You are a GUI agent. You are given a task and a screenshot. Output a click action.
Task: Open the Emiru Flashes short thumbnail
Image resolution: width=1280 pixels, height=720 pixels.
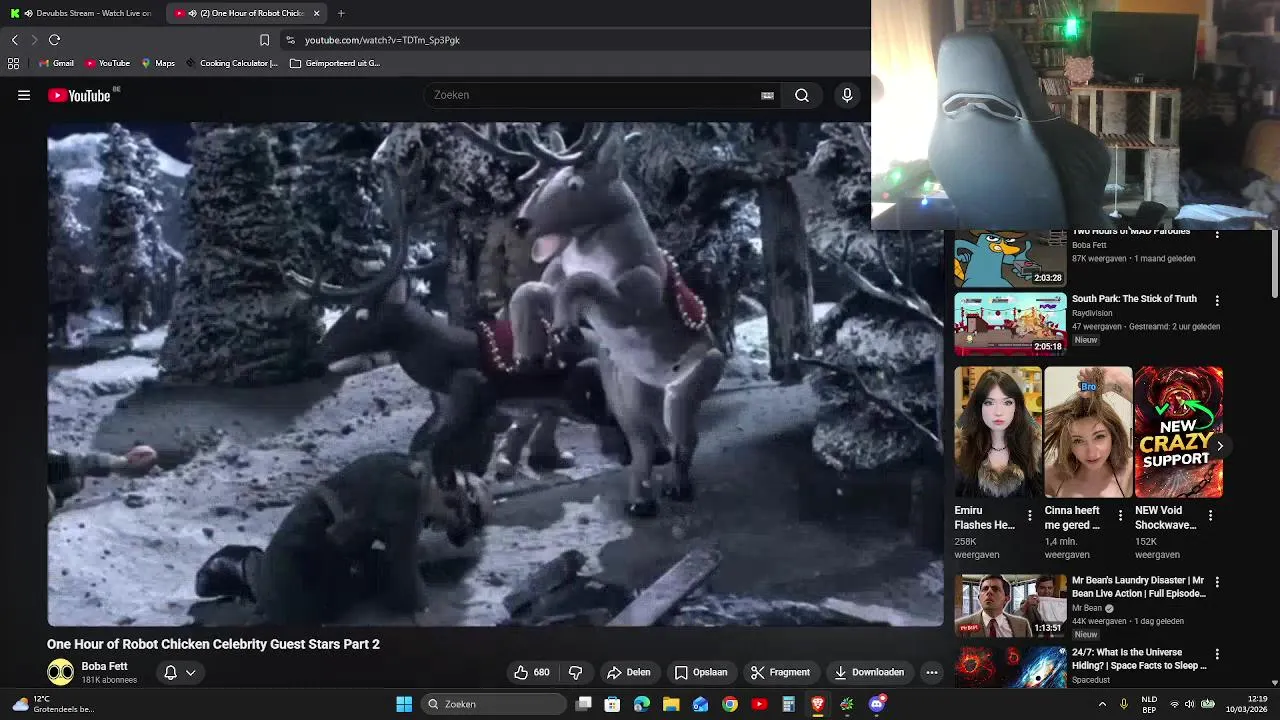998,432
